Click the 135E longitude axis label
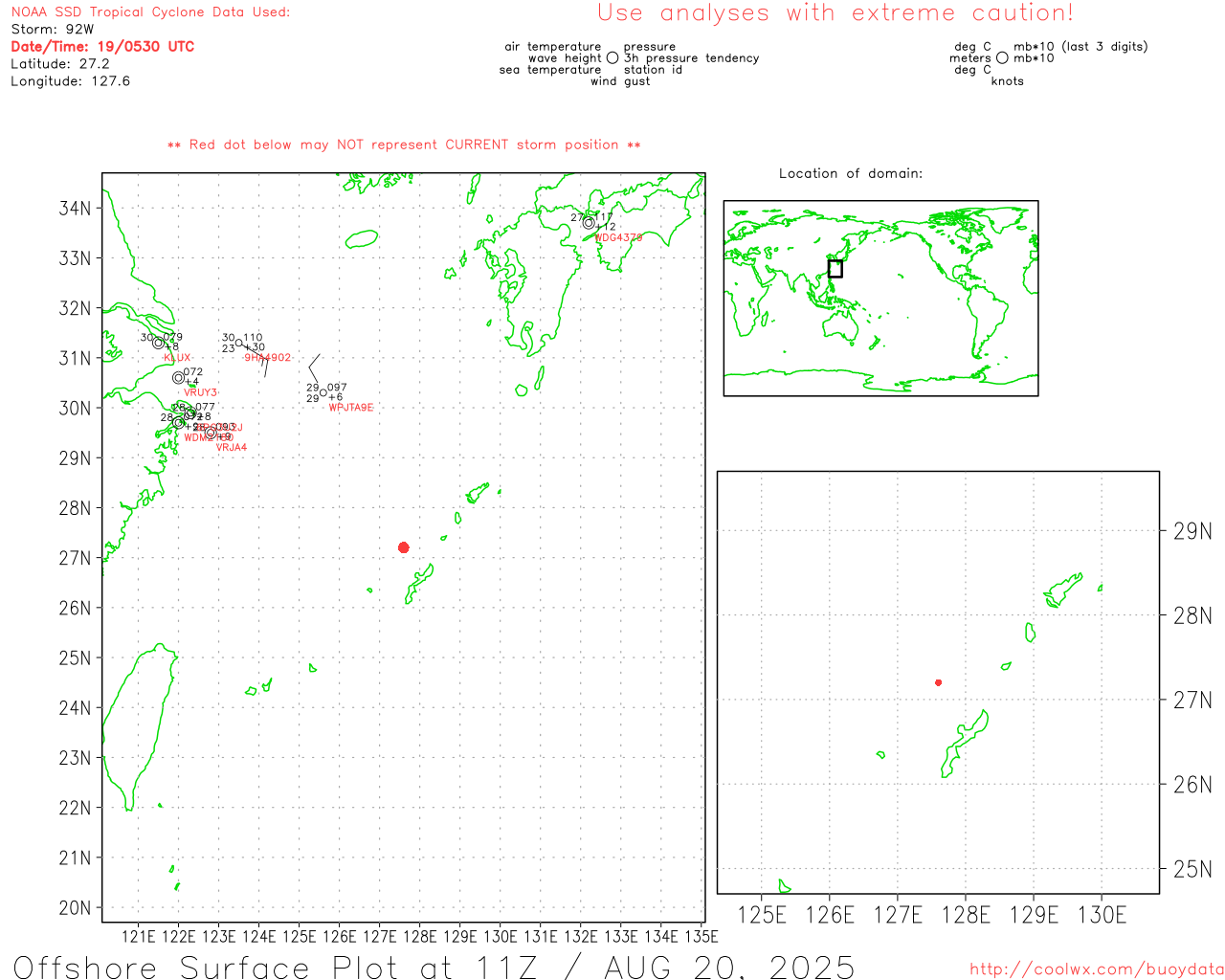 (x=702, y=937)
